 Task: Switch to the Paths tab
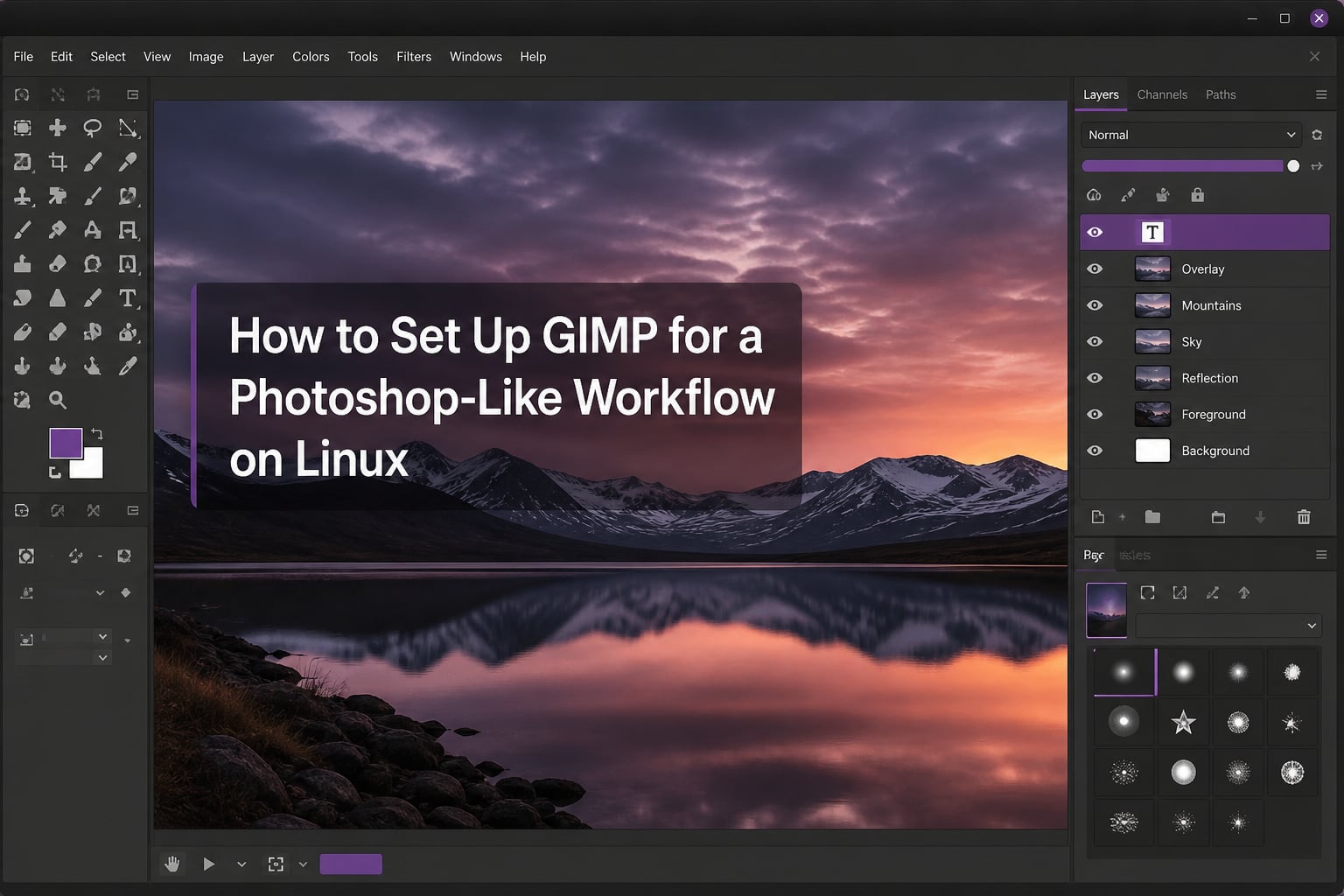(x=1221, y=94)
